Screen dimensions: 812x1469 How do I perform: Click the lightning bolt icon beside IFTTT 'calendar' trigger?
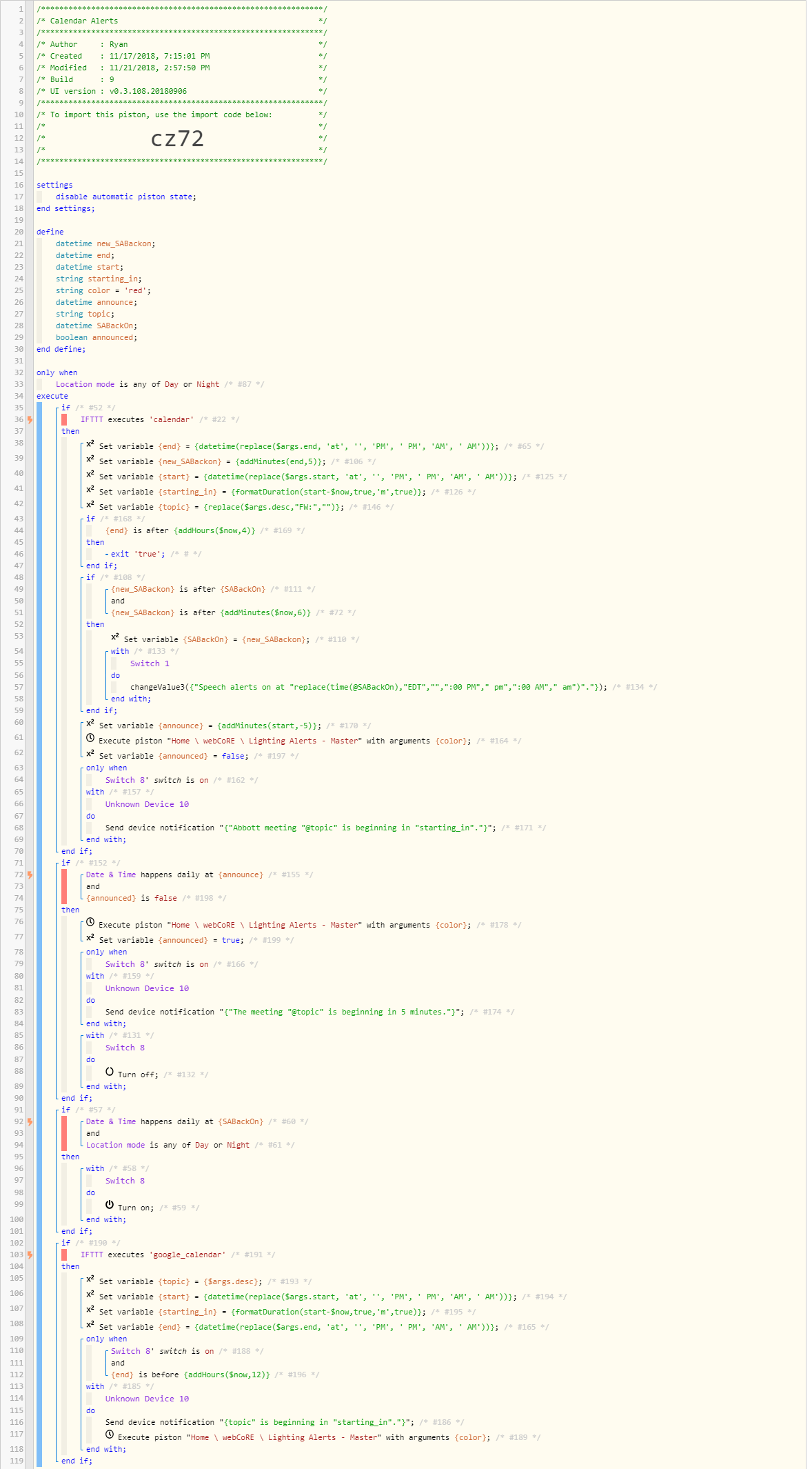click(x=30, y=419)
